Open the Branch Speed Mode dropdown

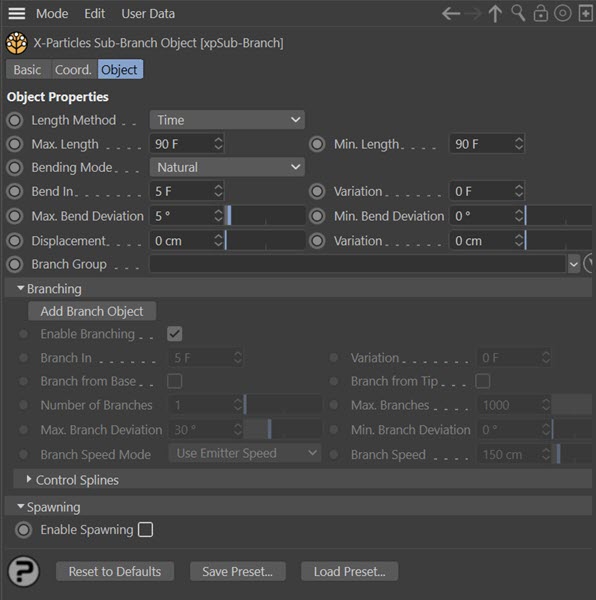click(245, 453)
